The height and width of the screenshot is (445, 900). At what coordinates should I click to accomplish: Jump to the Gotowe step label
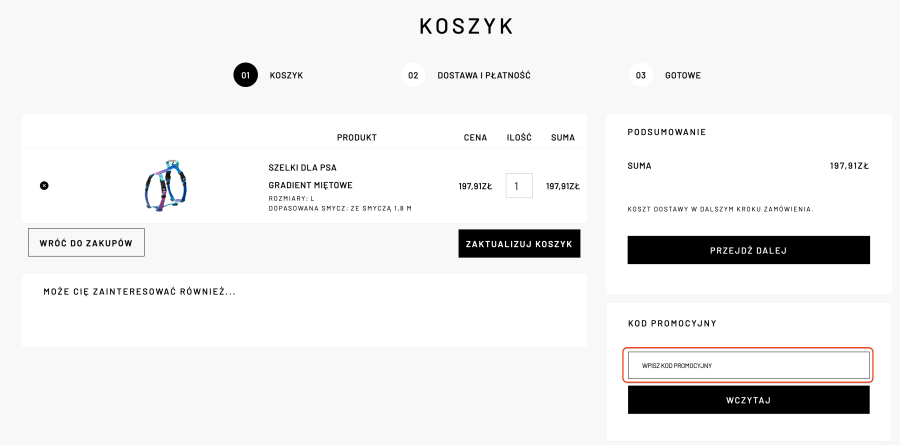tap(683, 75)
